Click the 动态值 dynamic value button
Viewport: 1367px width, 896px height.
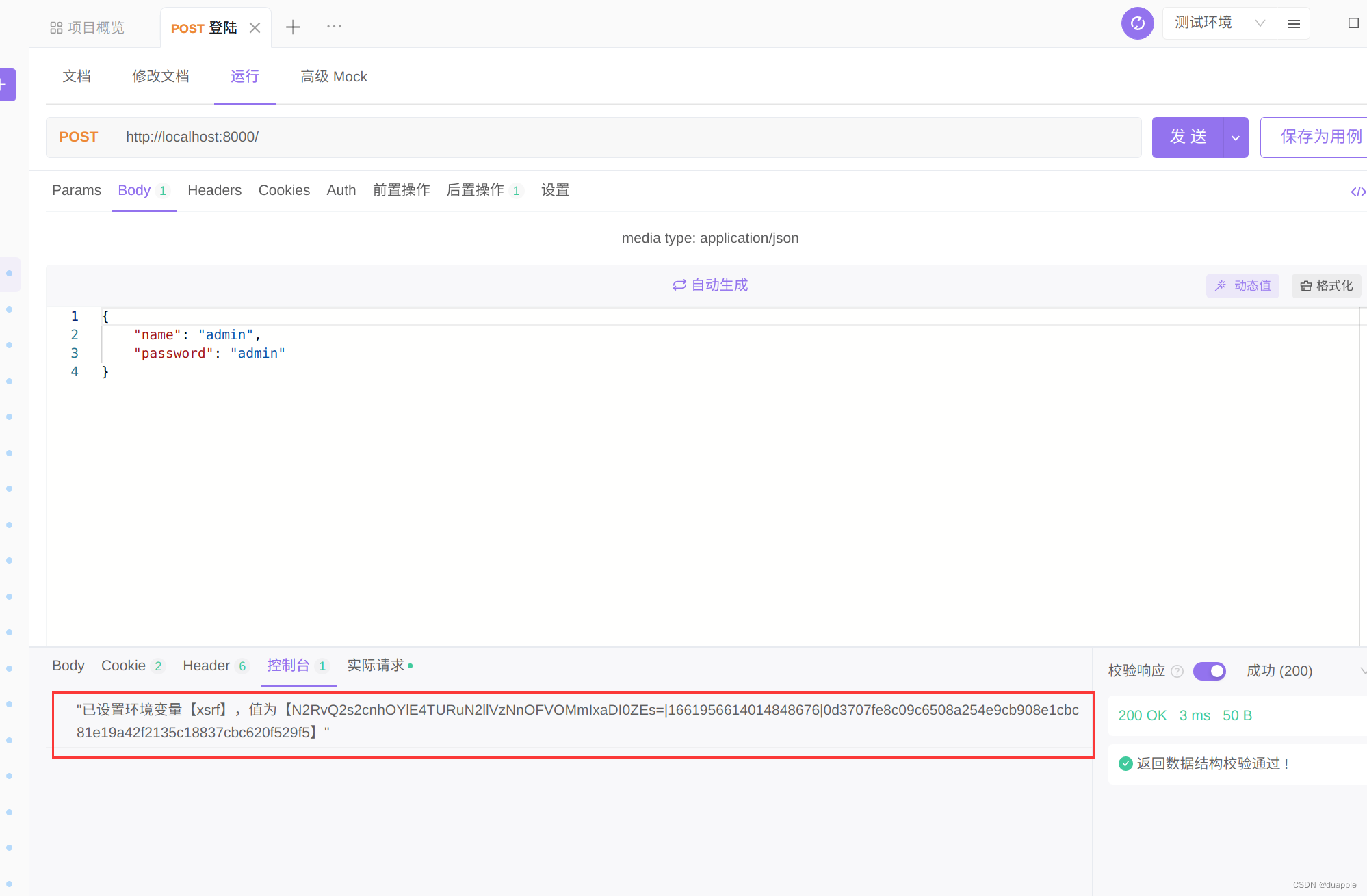point(1242,286)
